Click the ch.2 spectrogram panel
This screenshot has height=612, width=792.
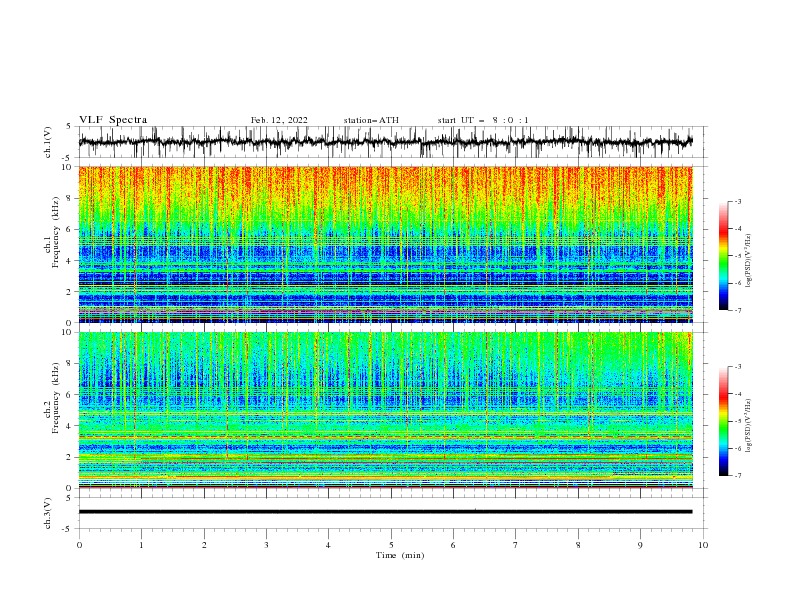coord(385,410)
